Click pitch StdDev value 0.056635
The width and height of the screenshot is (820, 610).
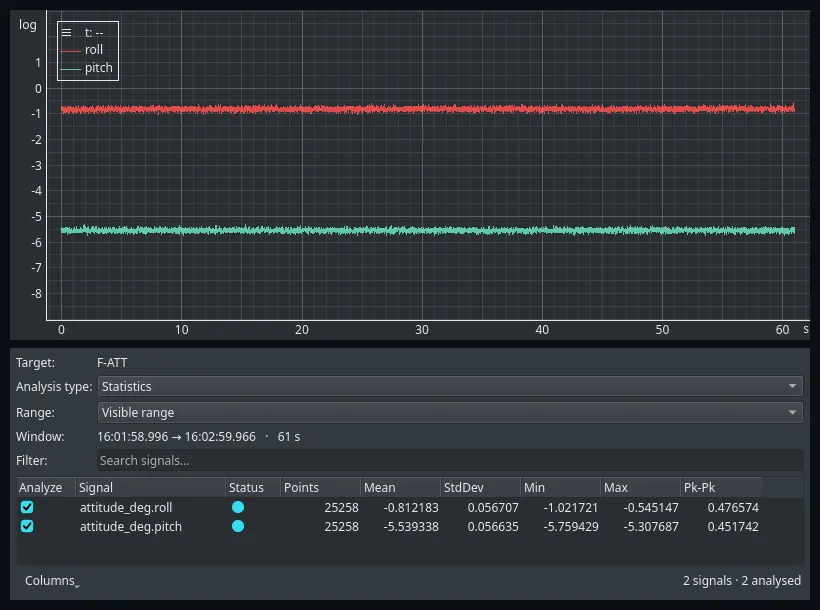tap(493, 527)
